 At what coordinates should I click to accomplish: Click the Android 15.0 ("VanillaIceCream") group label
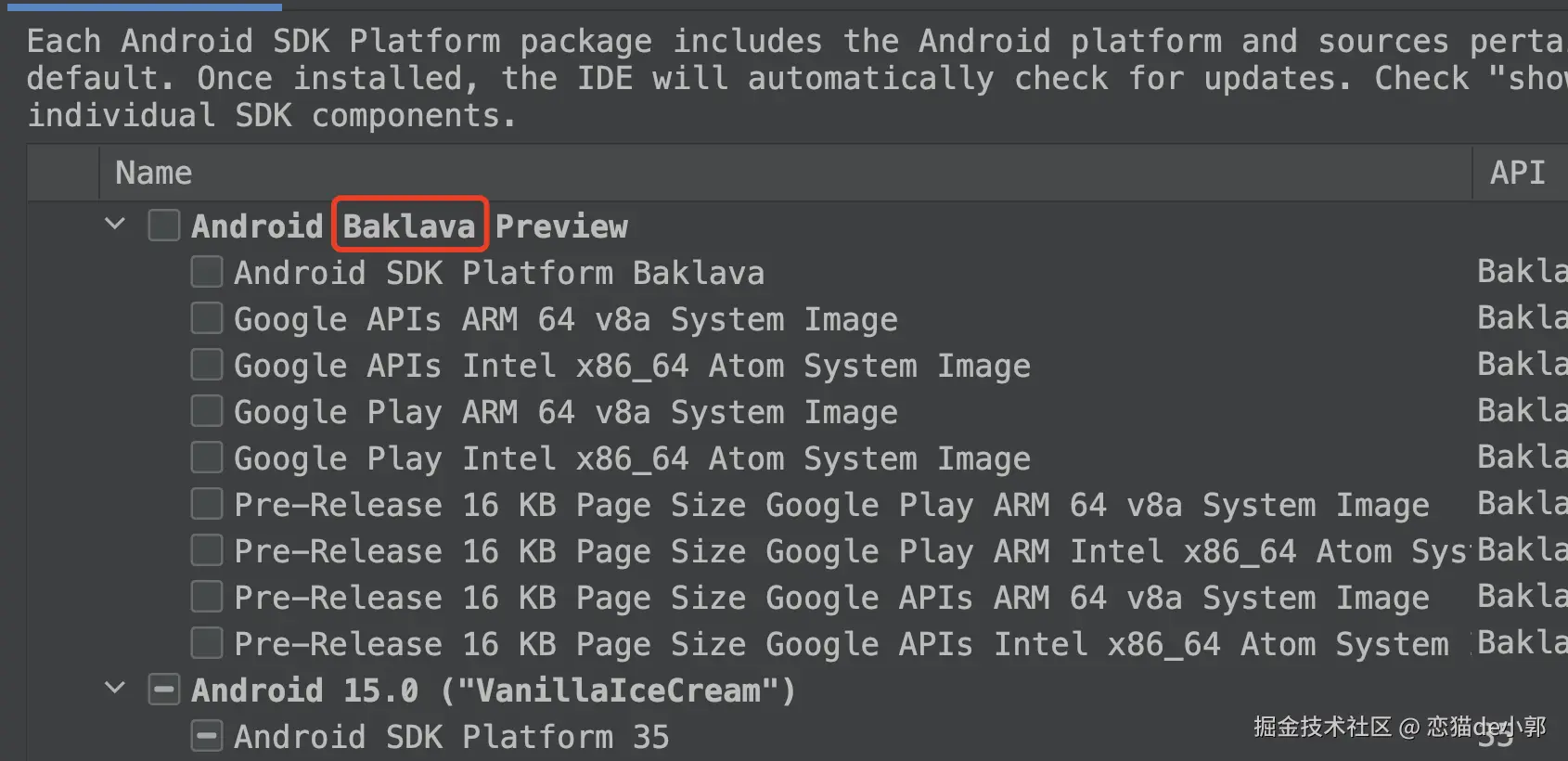pos(494,690)
